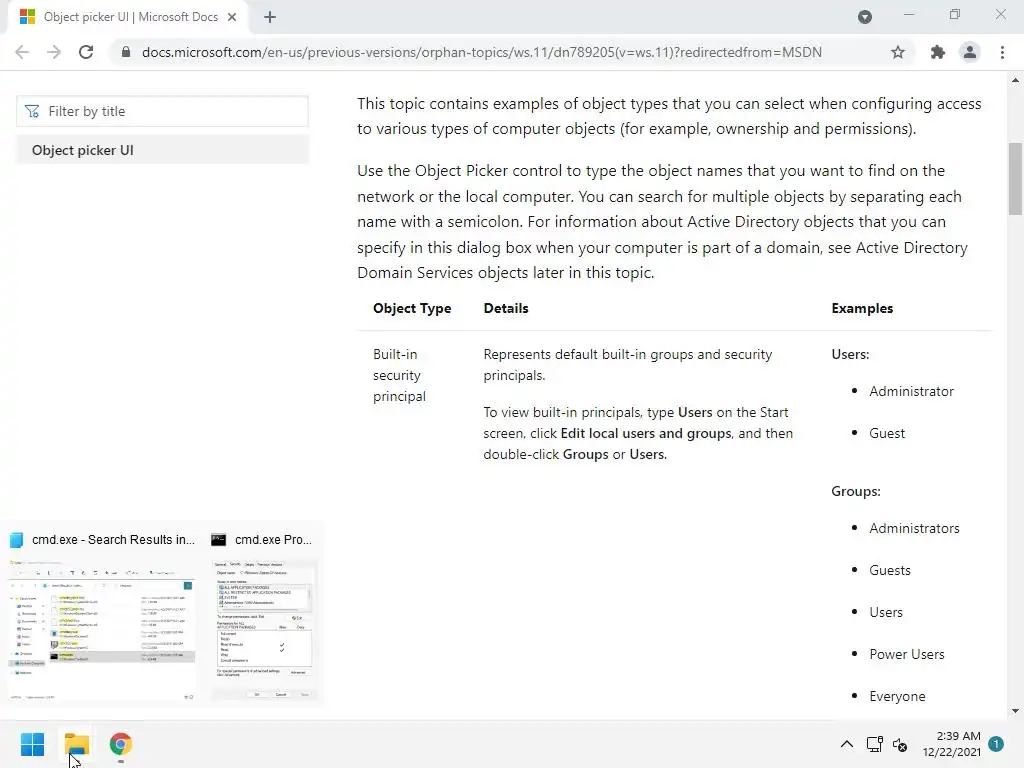Click the Users: heading
1024x768 pixels.
pos(850,354)
